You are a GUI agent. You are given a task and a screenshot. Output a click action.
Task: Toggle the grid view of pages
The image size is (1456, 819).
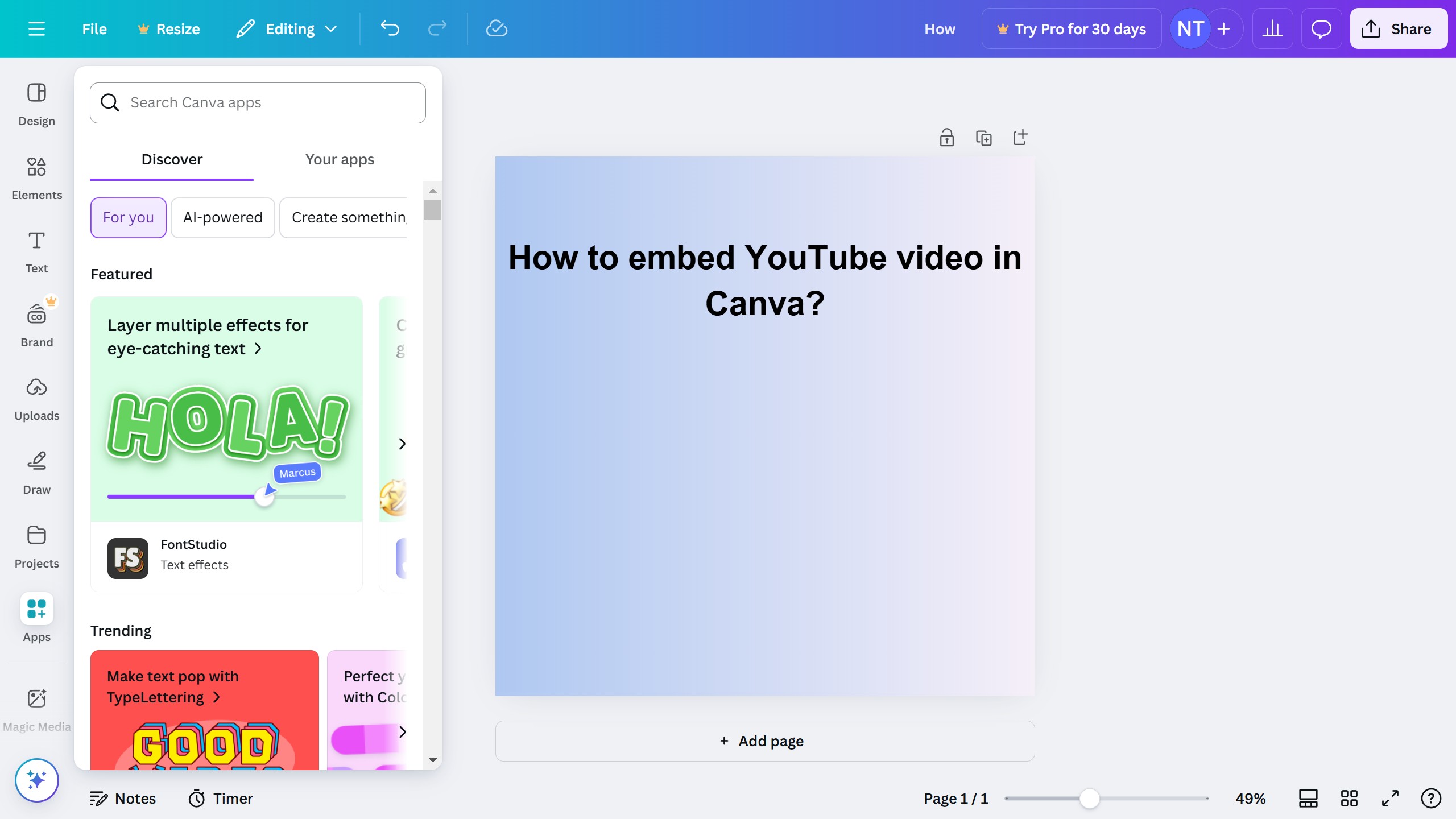1349,798
